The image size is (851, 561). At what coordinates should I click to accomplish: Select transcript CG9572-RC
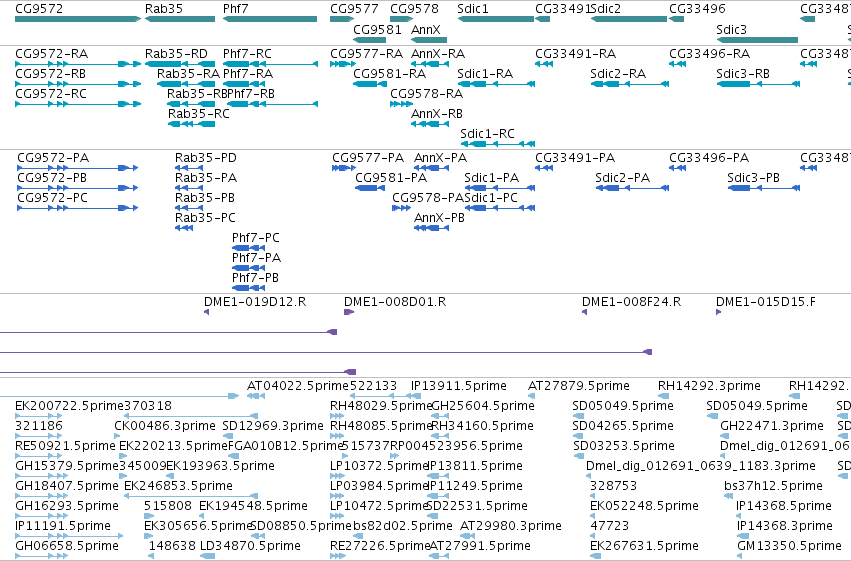[78, 104]
